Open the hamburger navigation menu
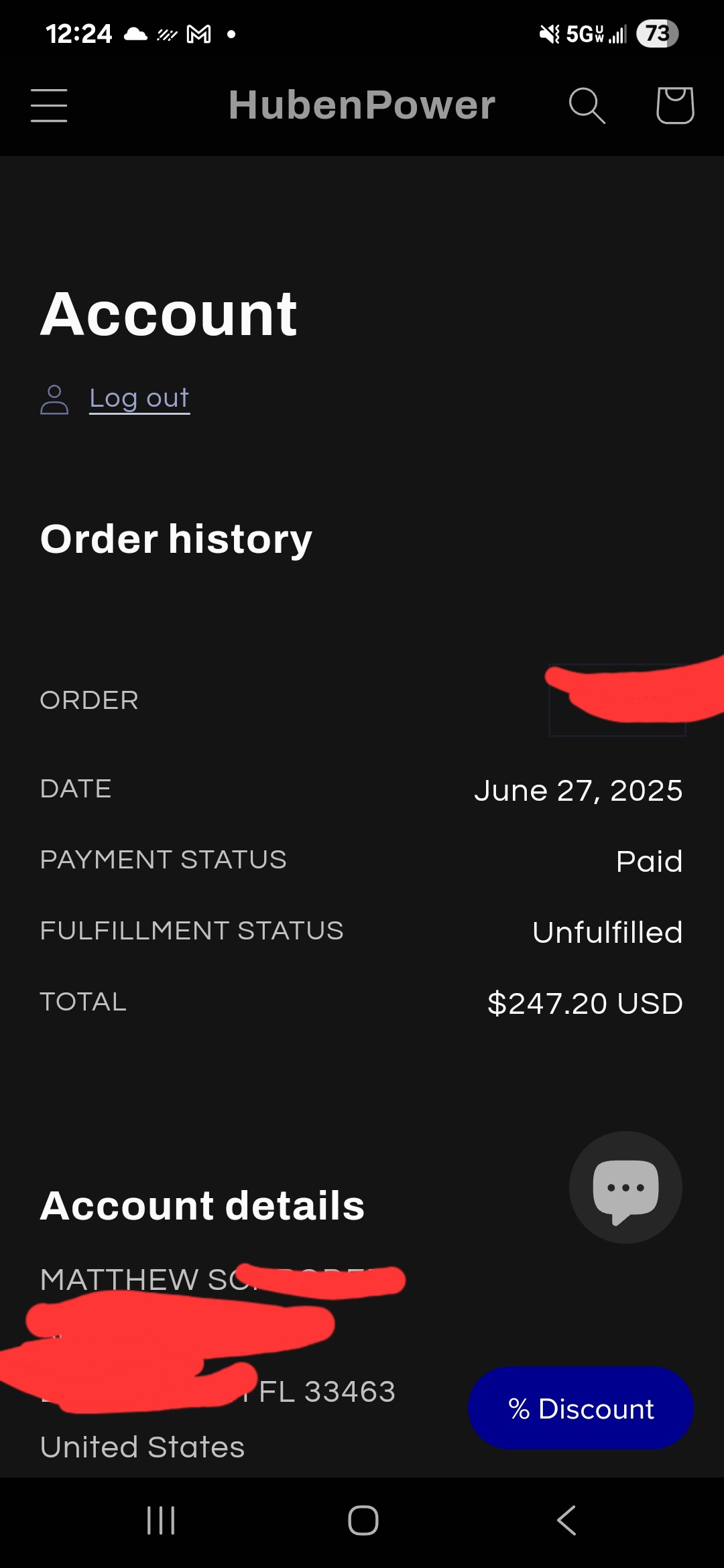724x1568 pixels. point(49,105)
